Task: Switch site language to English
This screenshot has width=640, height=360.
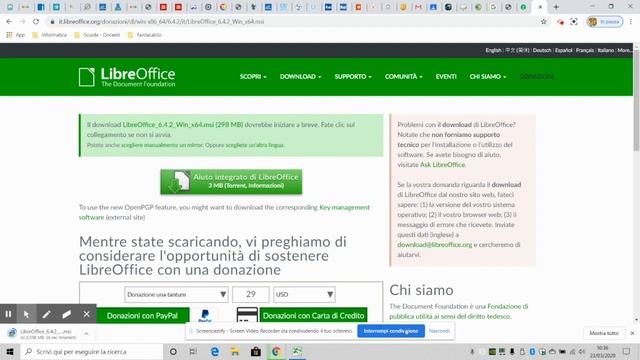Action: (493, 50)
